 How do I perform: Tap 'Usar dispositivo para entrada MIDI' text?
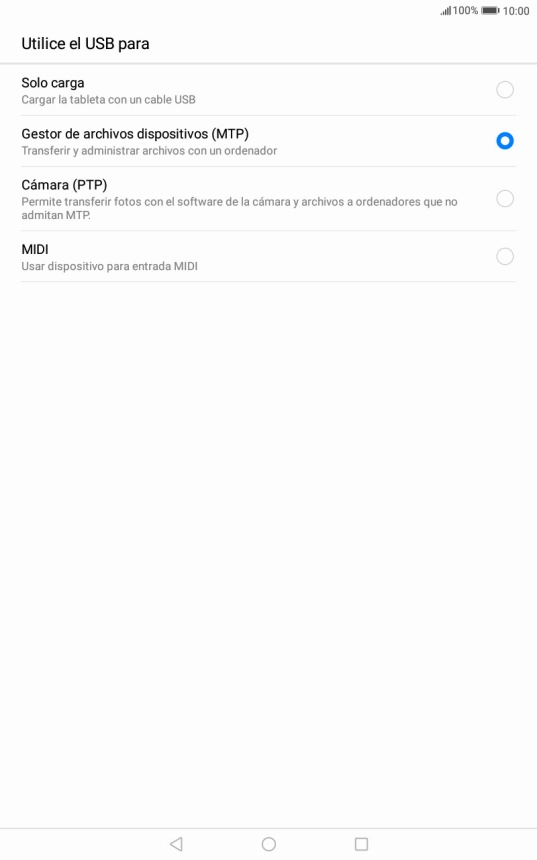tap(110, 267)
